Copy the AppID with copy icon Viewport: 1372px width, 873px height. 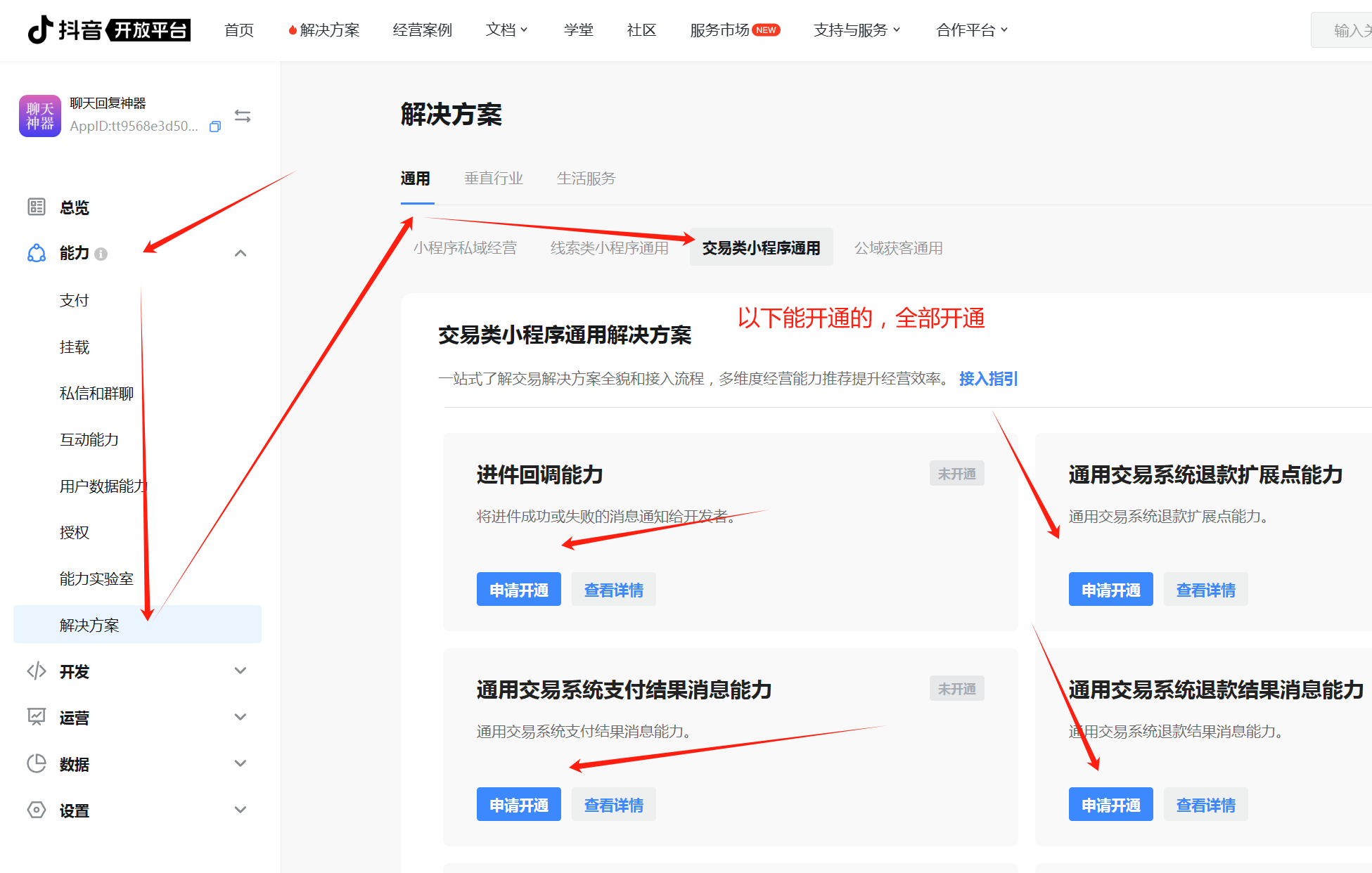215,127
